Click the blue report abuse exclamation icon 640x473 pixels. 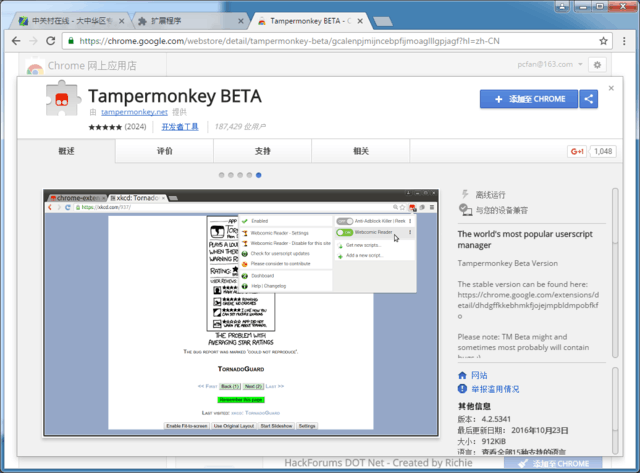[462, 389]
